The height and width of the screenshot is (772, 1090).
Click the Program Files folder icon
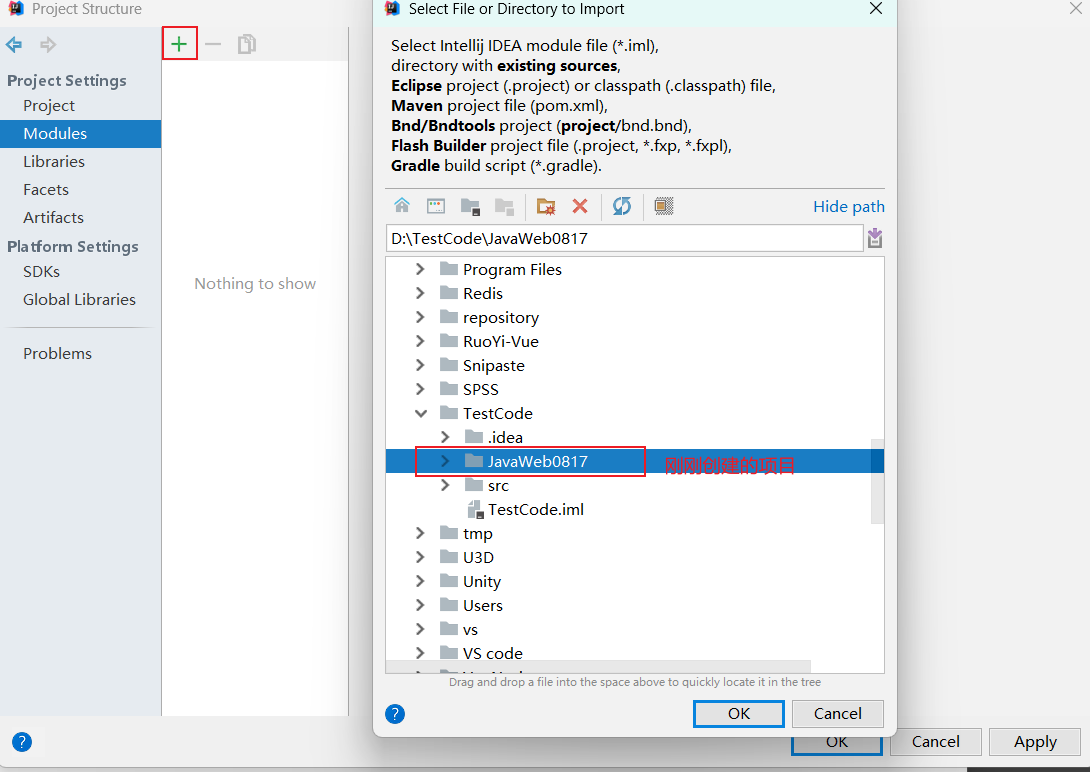click(x=449, y=269)
